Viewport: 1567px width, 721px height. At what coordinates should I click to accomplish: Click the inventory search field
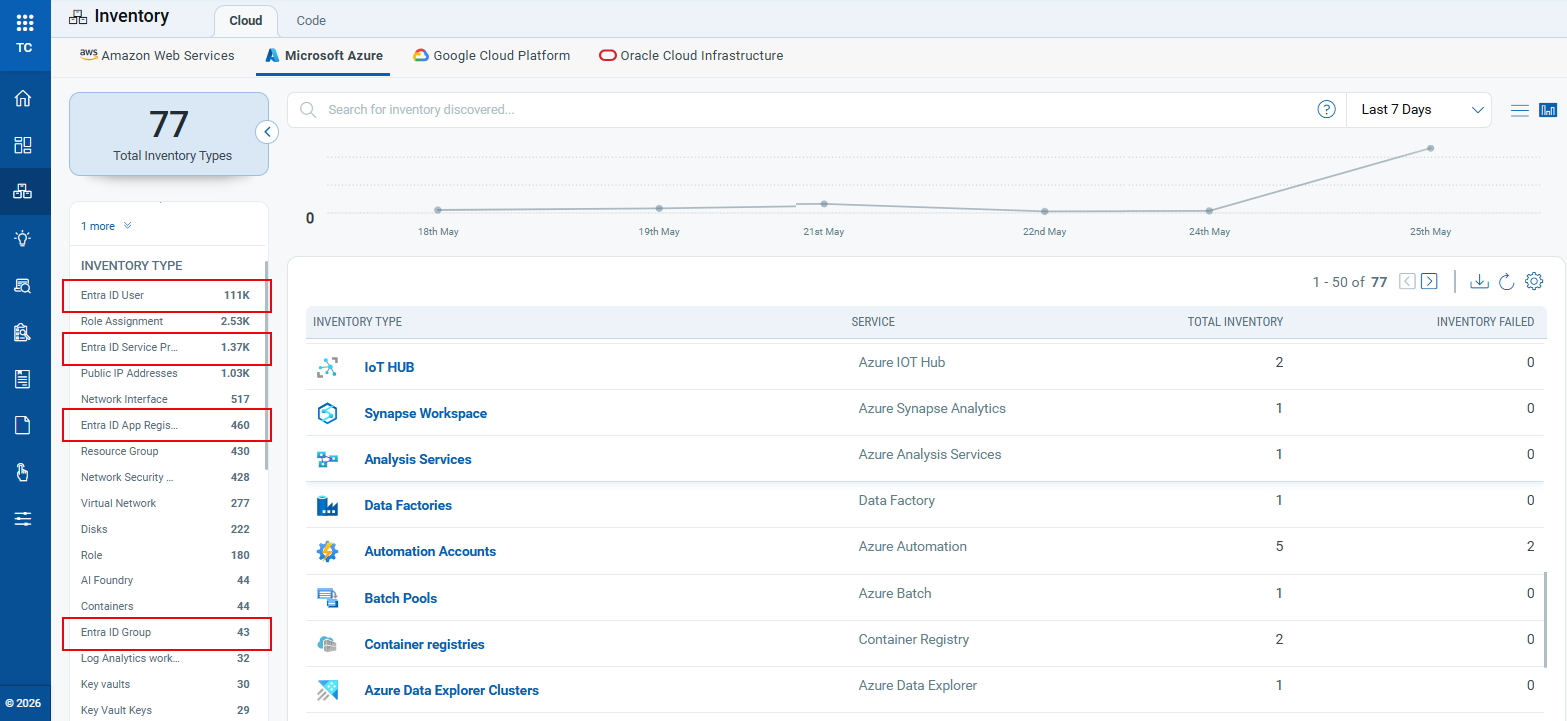pos(815,110)
